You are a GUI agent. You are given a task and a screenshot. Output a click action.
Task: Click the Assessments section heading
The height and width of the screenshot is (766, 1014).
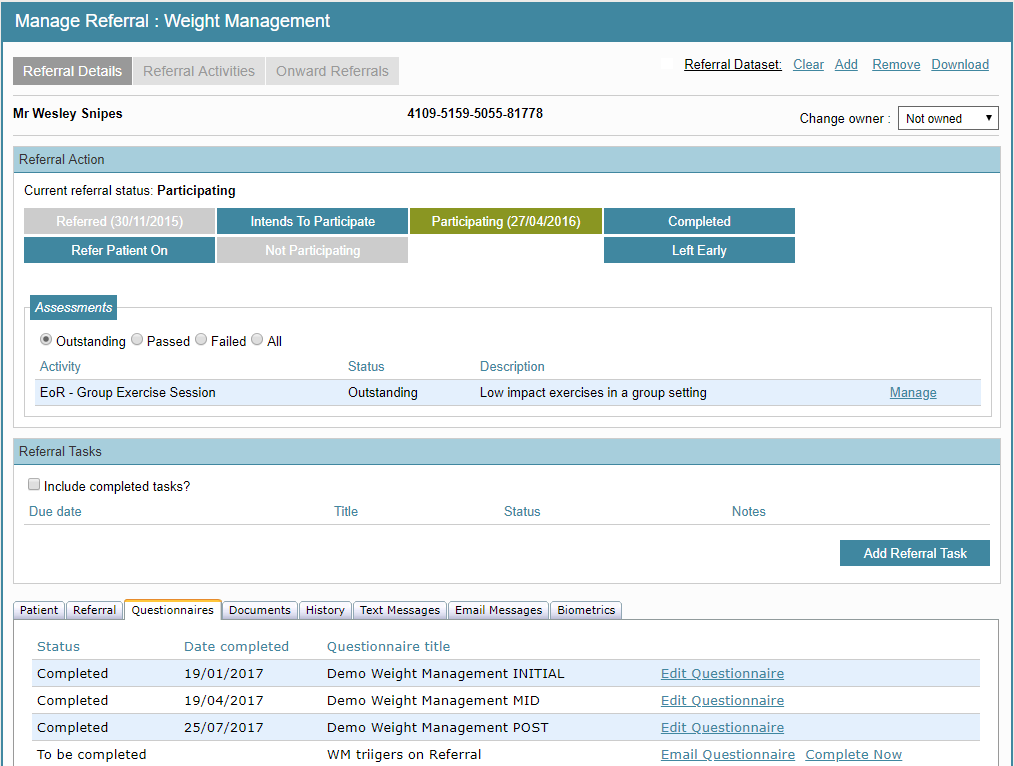coord(74,308)
